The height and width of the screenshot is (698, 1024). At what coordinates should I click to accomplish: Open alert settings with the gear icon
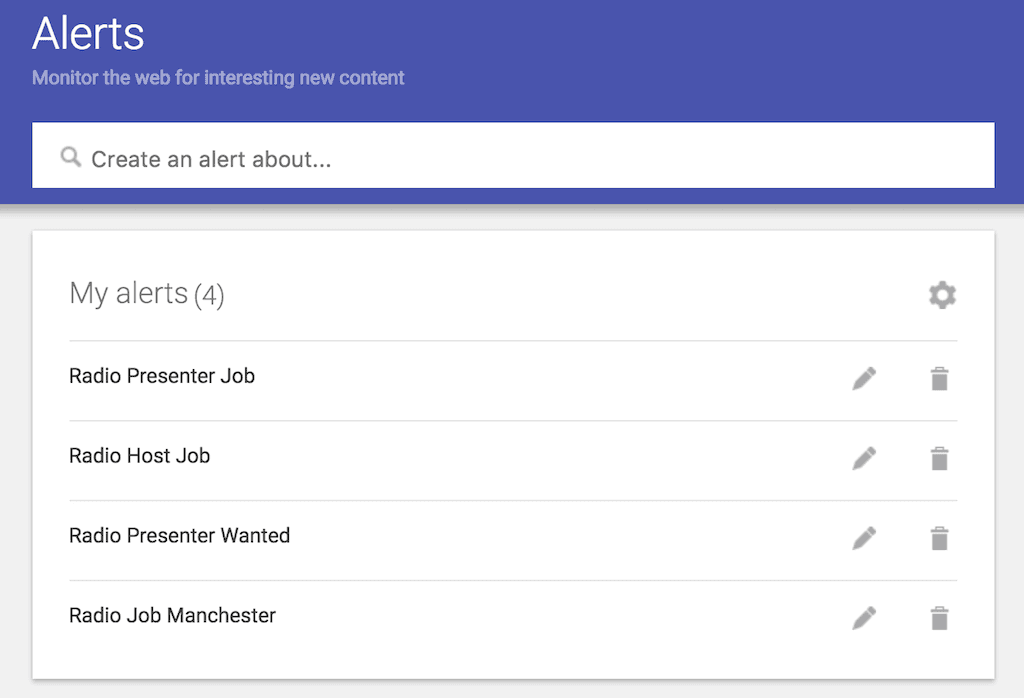(942, 295)
